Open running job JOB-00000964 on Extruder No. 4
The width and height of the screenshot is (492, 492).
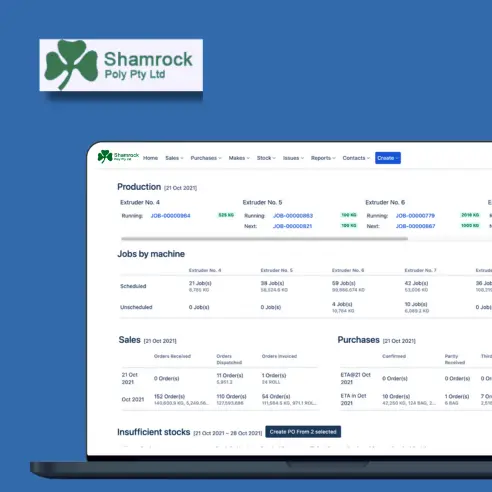pyautogui.click(x=170, y=216)
